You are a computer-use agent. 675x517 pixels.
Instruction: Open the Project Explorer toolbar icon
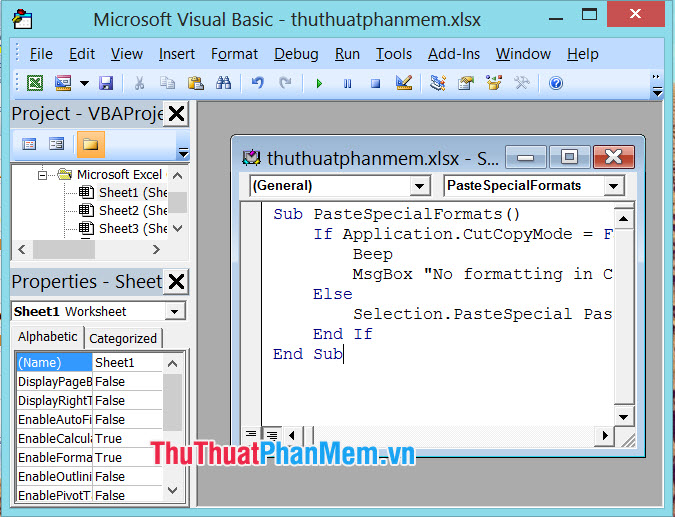(x=438, y=83)
